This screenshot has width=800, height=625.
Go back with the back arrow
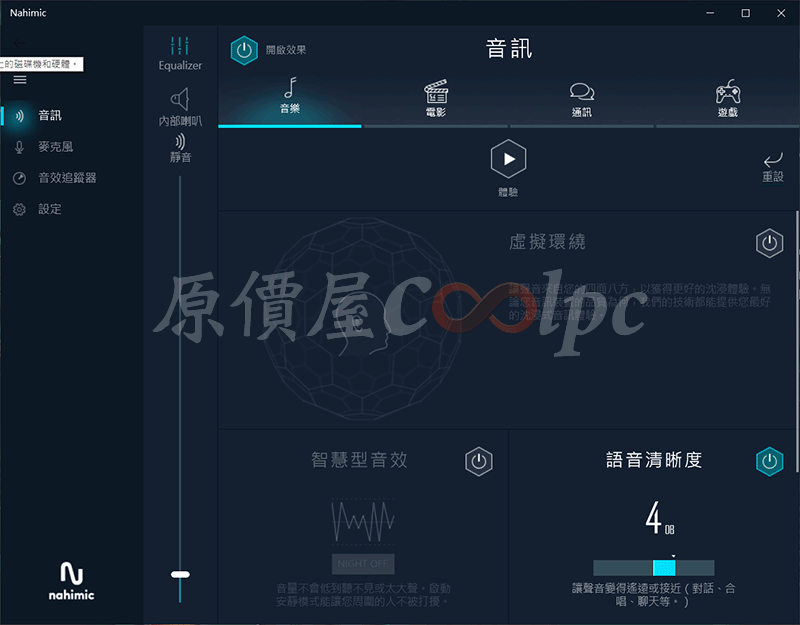pos(19,43)
